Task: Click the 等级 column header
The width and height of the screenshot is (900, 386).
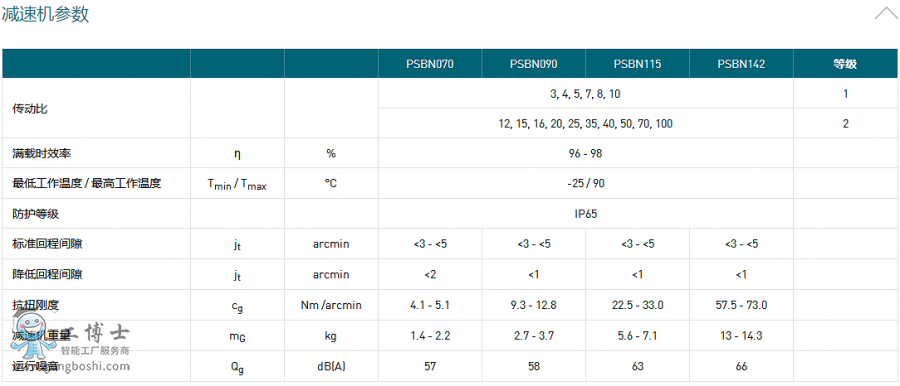Action: click(845, 64)
